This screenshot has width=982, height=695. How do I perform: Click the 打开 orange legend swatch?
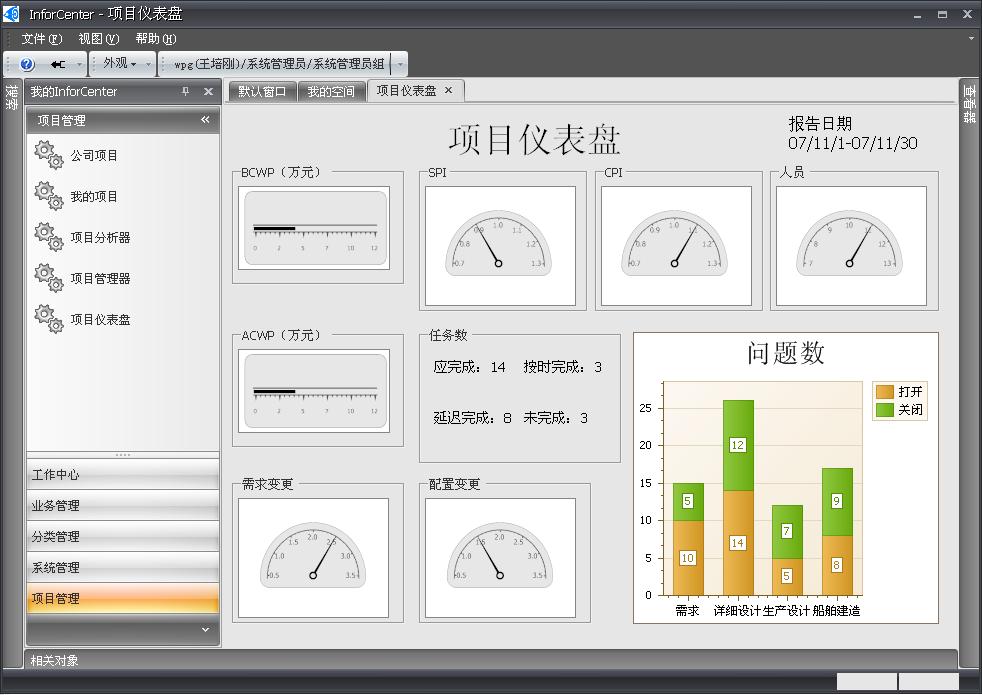click(x=884, y=392)
